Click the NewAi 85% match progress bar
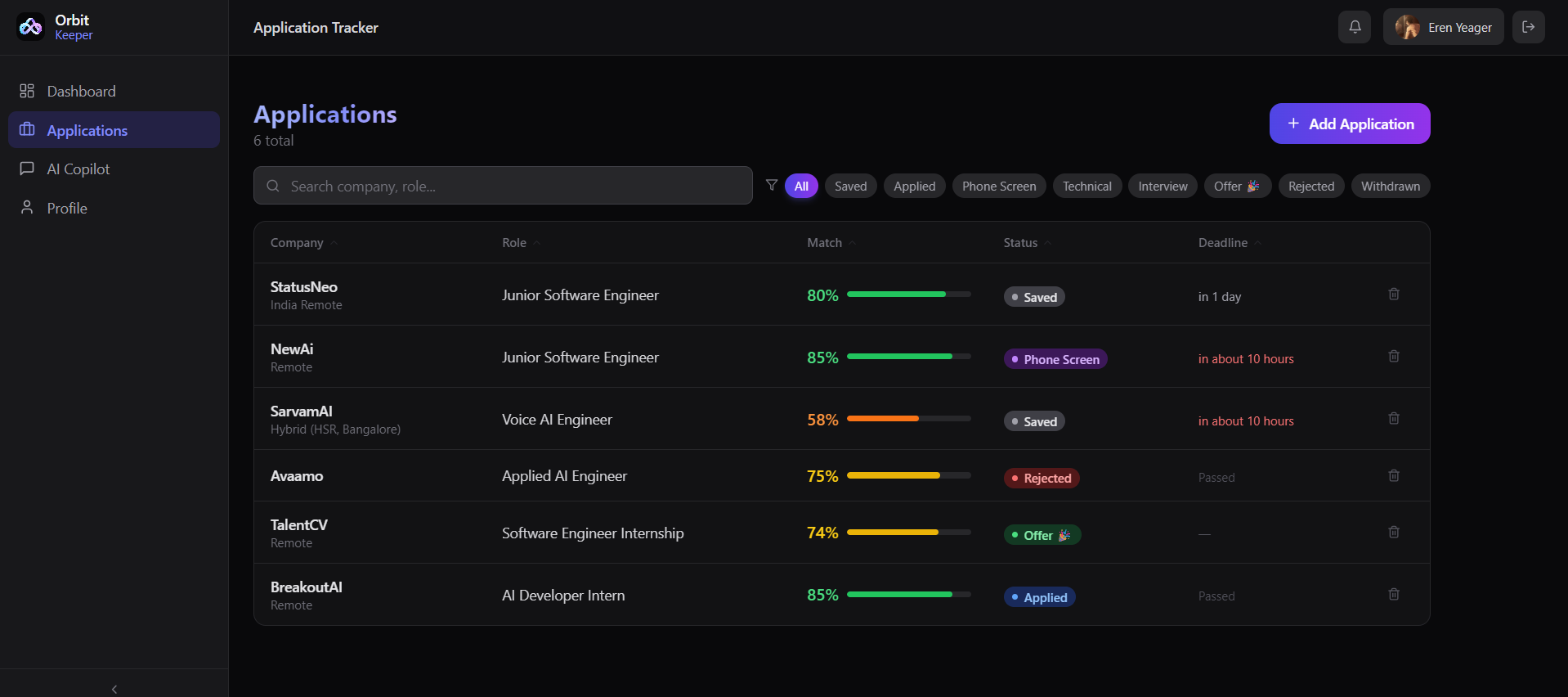The image size is (1568, 697). [x=908, y=357]
